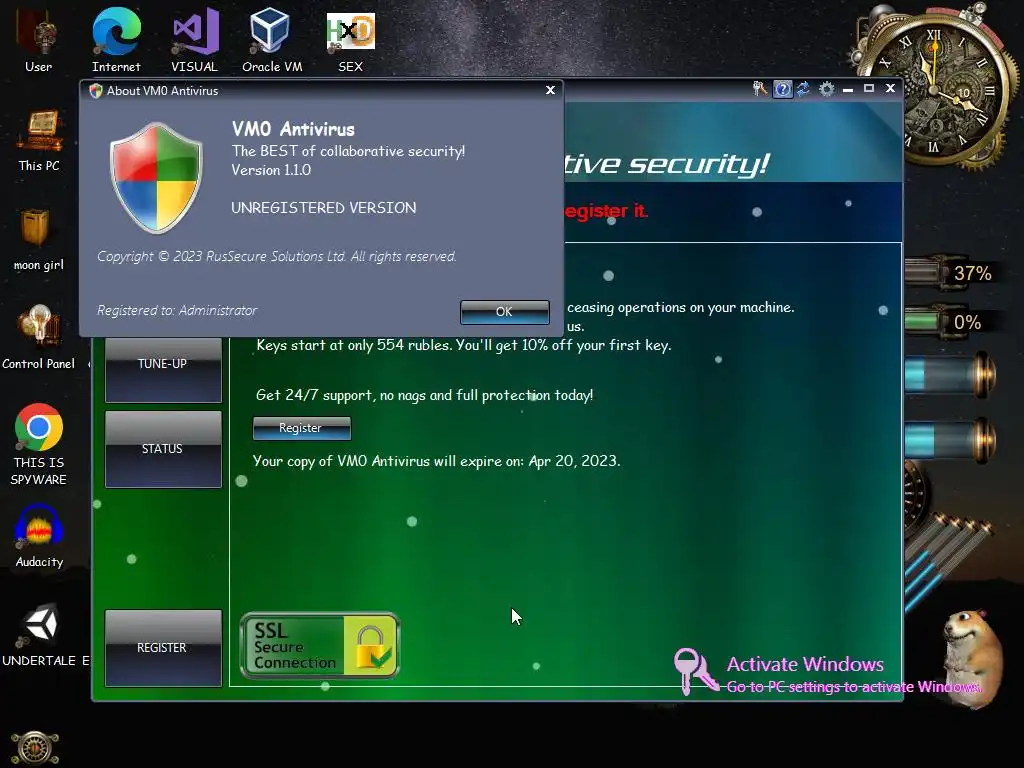Maximize the VM0 Antivirus main window
Screen dimensions: 1024x768
[x=869, y=88]
